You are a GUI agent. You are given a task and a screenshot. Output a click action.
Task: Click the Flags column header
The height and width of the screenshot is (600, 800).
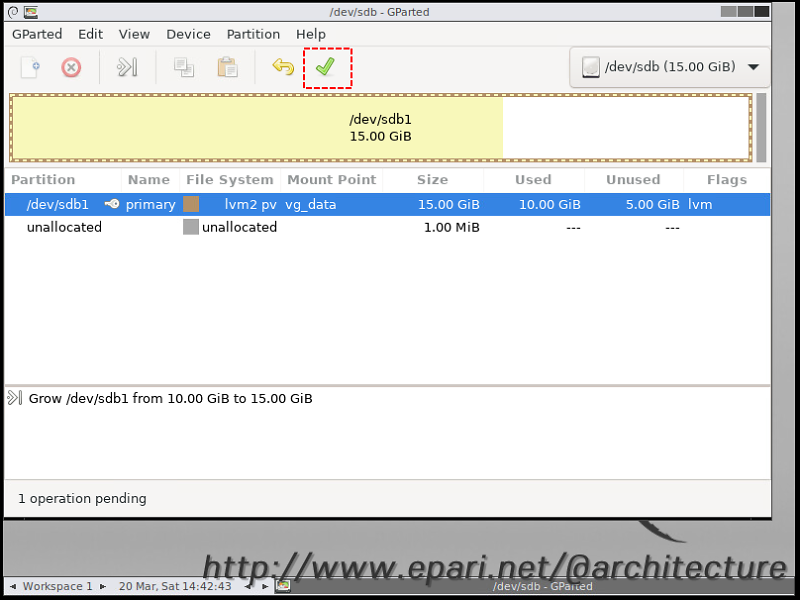tap(727, 180)
